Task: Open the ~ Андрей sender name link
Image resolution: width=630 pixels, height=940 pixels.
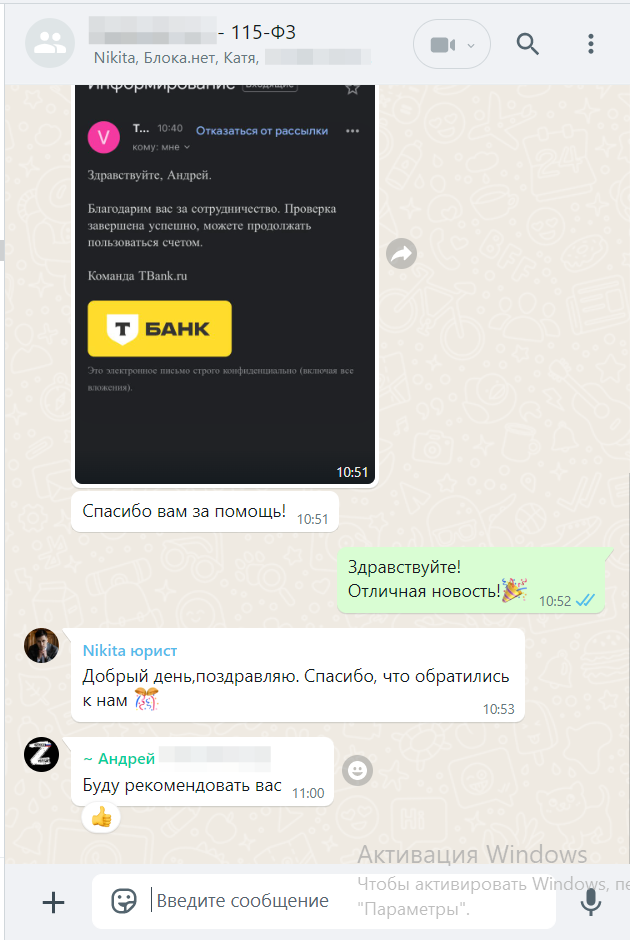Action: point(119,759)
